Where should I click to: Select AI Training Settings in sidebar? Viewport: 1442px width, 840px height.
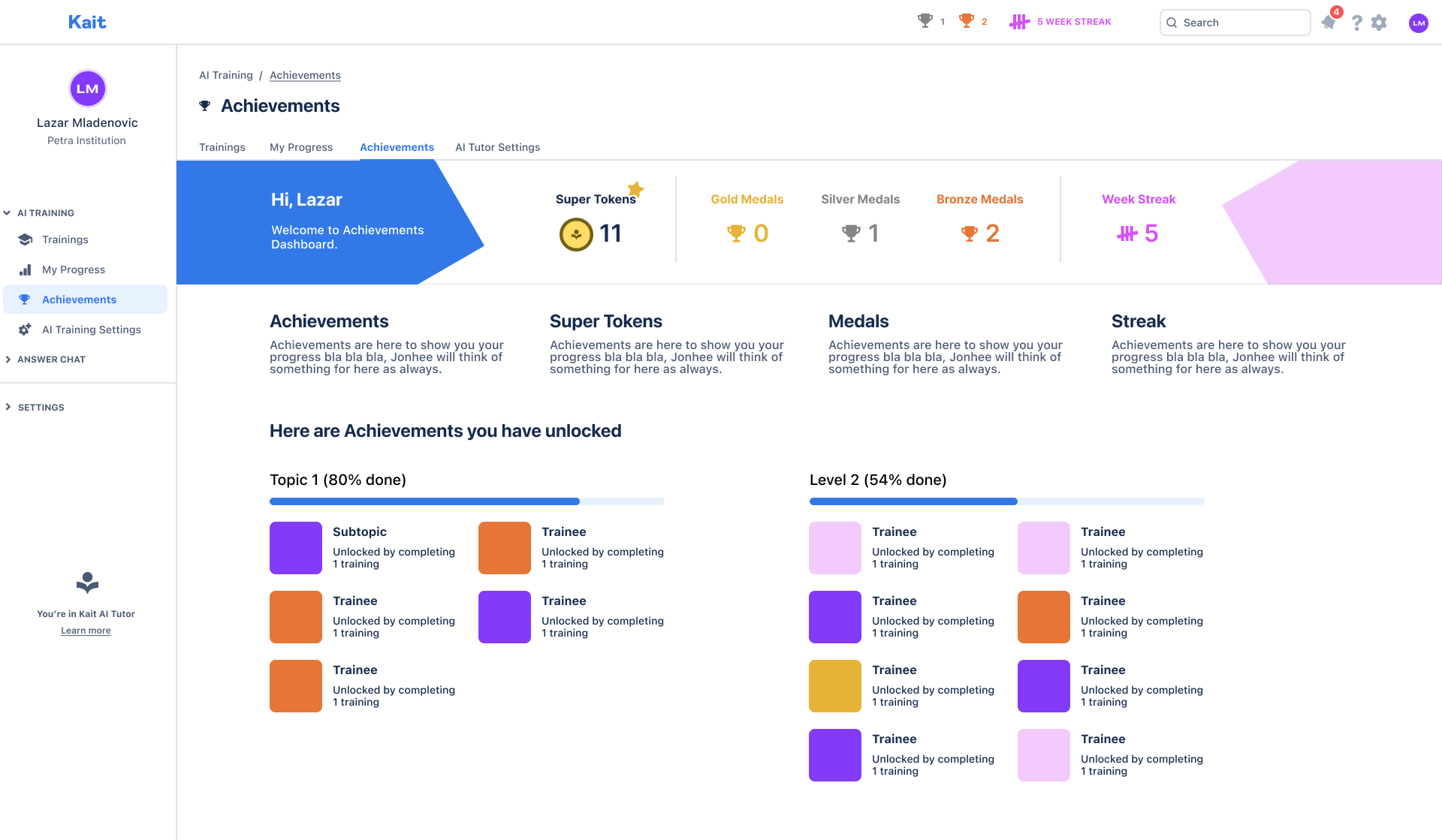point(91,330)
